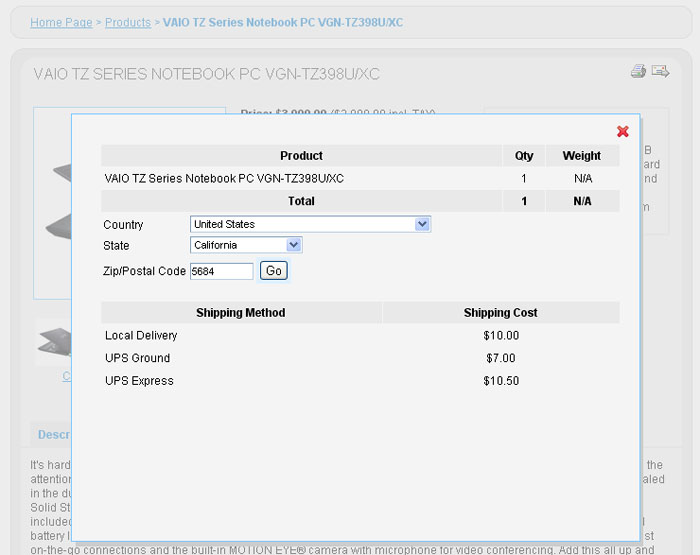Screen dimensions: 700x555
Task: Click the $10.00 shipping cost value
Action: coord(501,335)
